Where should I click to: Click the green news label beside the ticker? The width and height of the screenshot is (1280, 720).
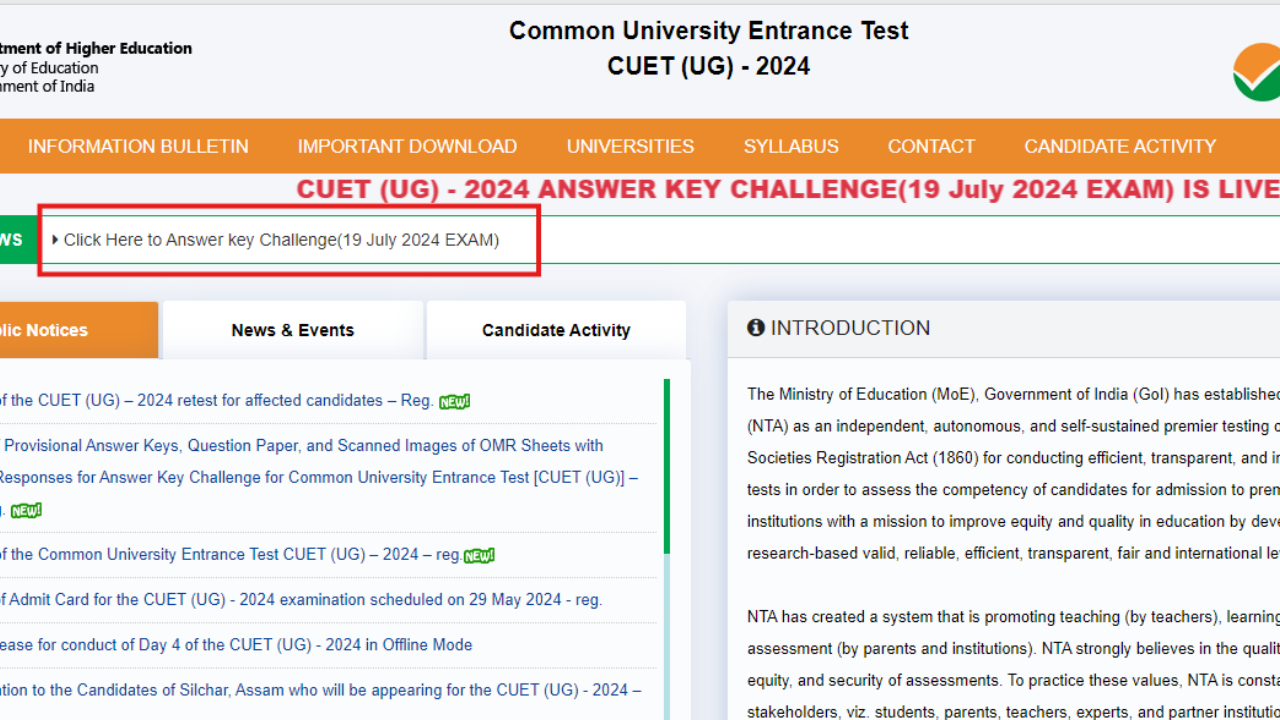coord(18,240)
